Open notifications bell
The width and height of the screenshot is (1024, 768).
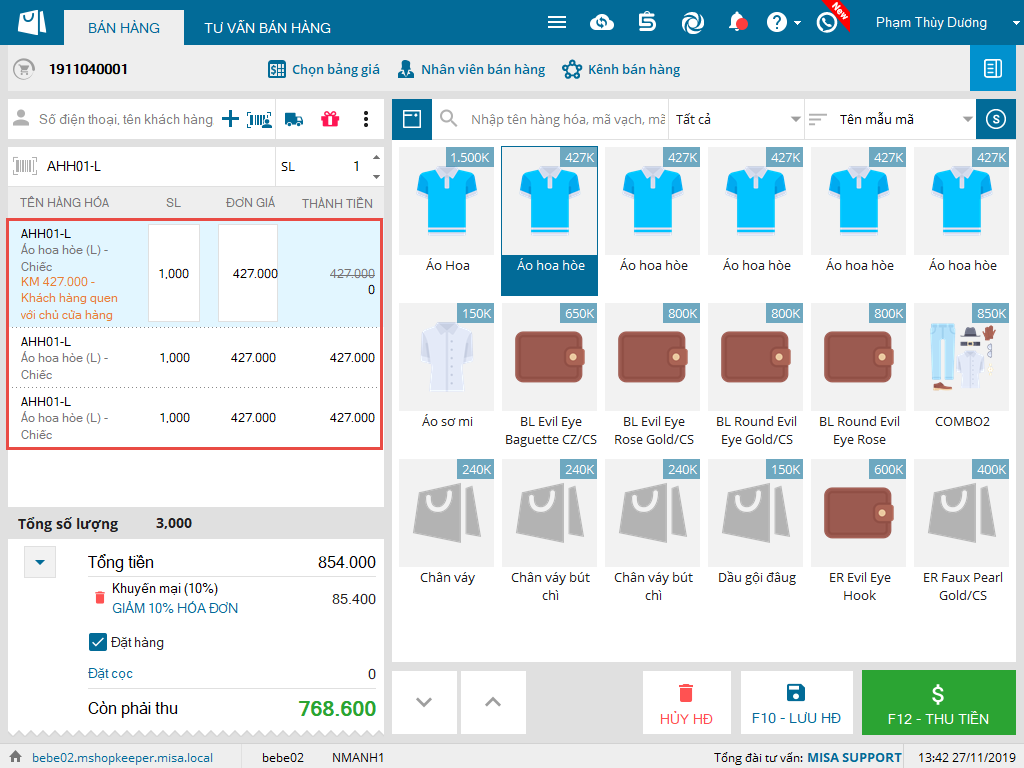click(737, 23)
